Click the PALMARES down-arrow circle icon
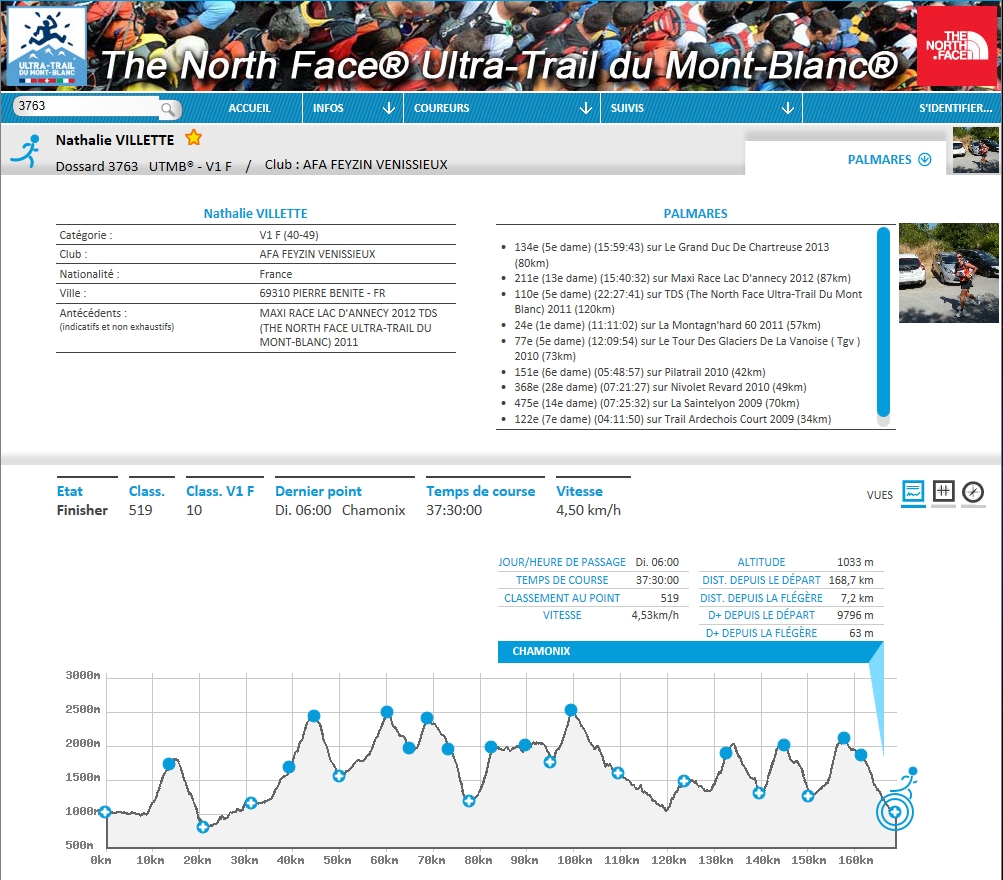This screenshot has width=1003, height=880. point(924,159)
